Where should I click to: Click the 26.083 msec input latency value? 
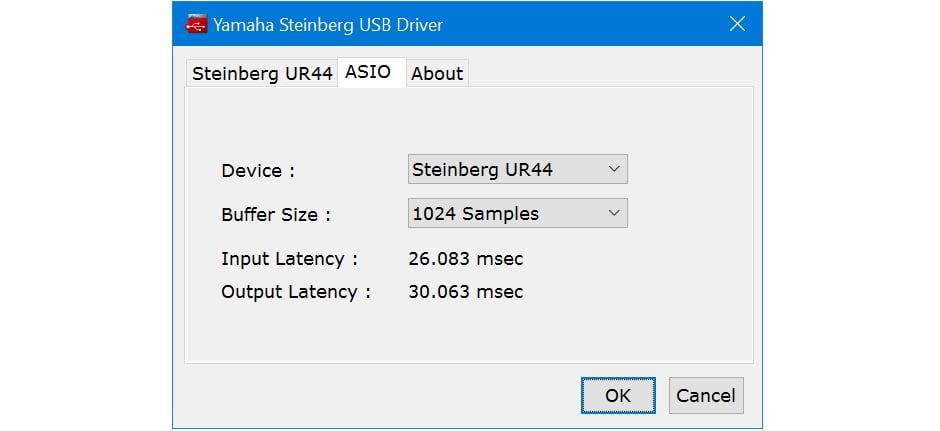pos(466,259)
